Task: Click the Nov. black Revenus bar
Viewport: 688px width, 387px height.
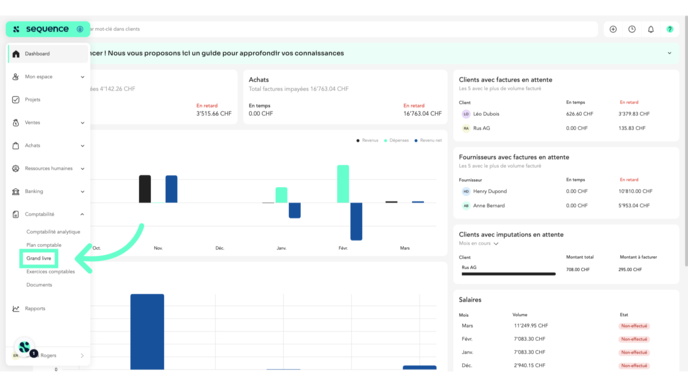Action: coord(145,189)
